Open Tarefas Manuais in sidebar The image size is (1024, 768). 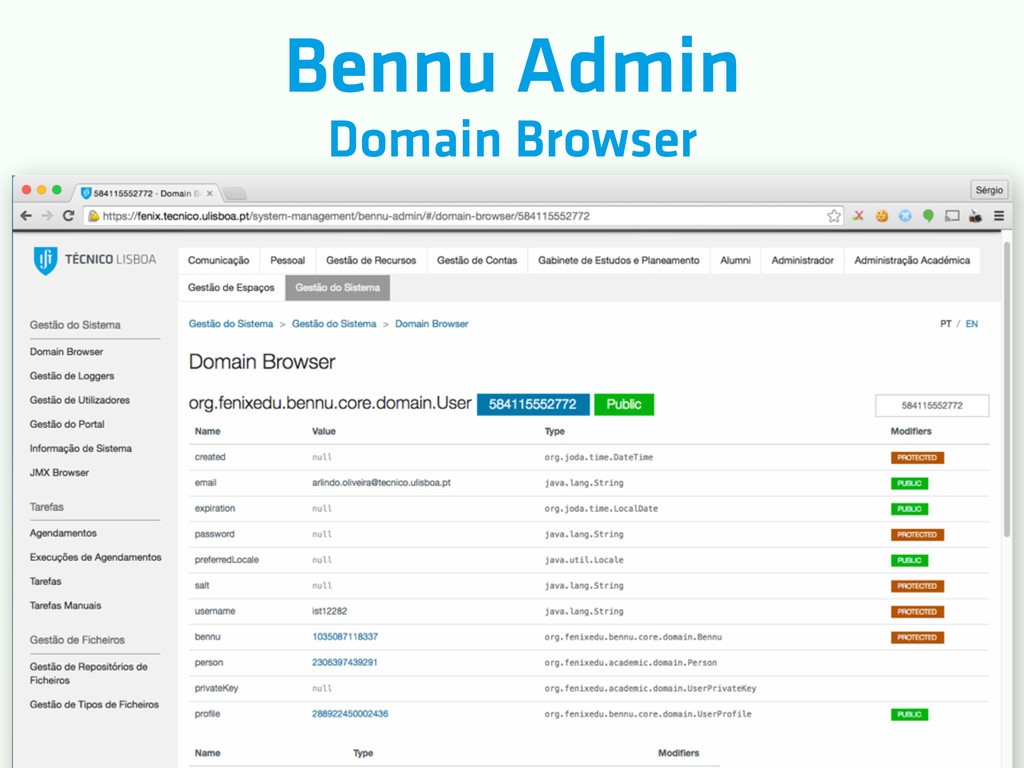point(65,605)
